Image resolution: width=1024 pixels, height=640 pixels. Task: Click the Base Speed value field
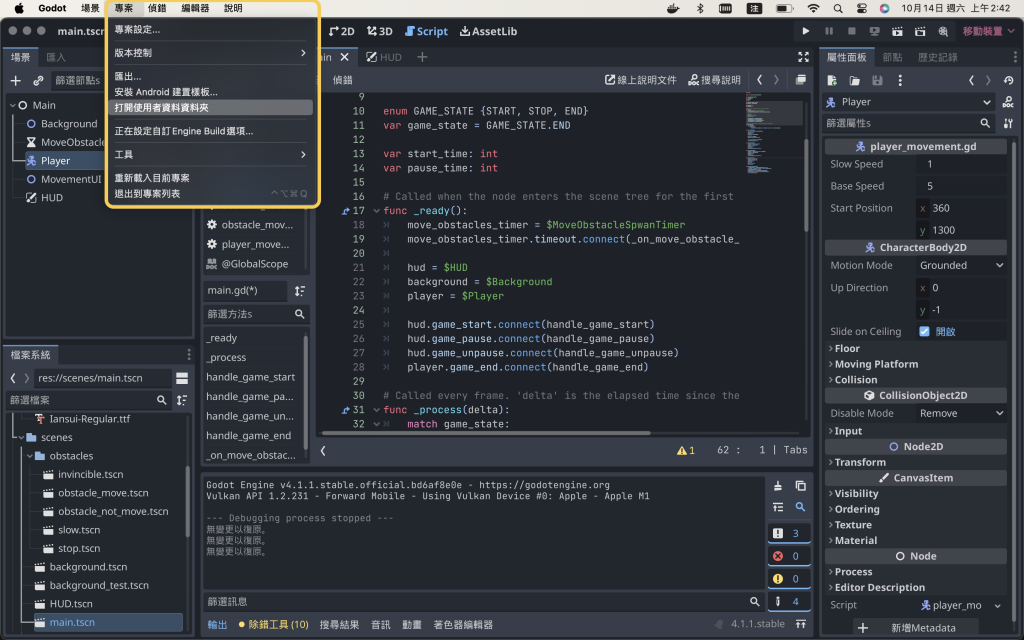961,186
